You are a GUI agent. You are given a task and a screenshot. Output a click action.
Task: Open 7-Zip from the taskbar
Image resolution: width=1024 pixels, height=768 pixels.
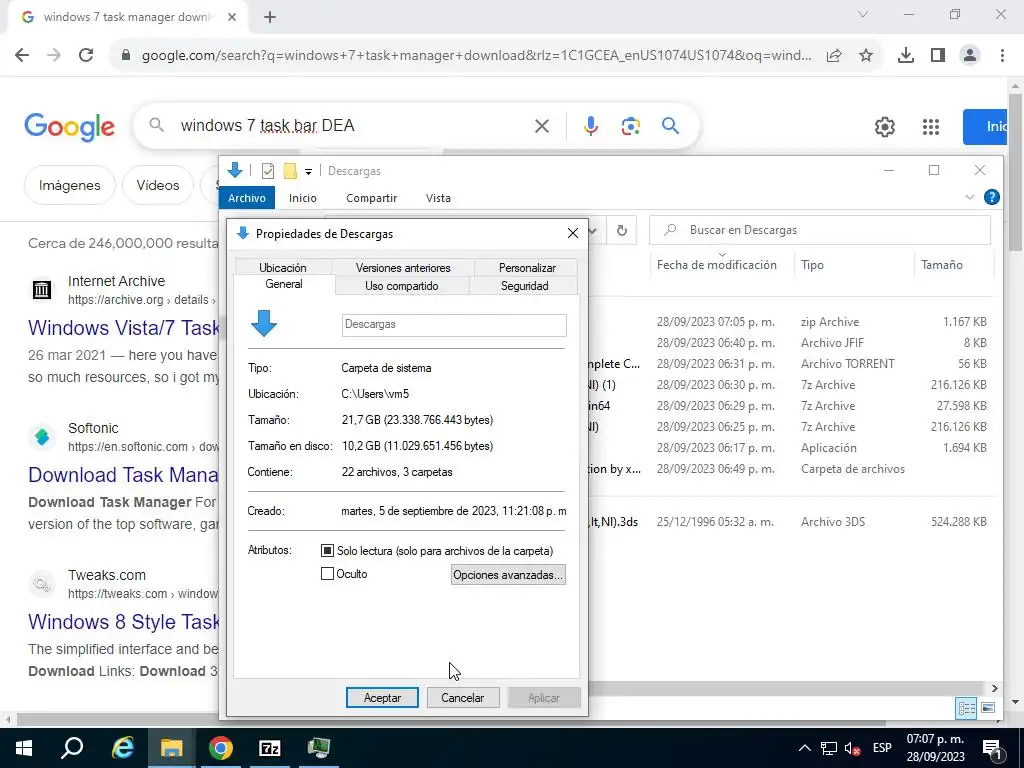click(270, 748)
